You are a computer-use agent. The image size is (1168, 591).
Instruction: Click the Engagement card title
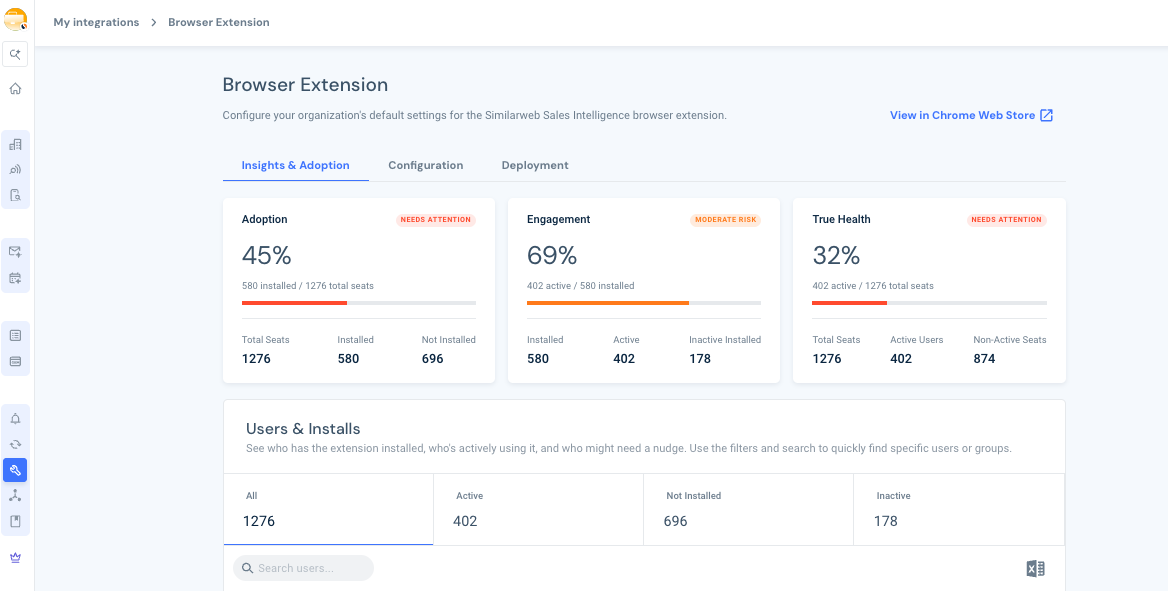click(x=559, y=219)
